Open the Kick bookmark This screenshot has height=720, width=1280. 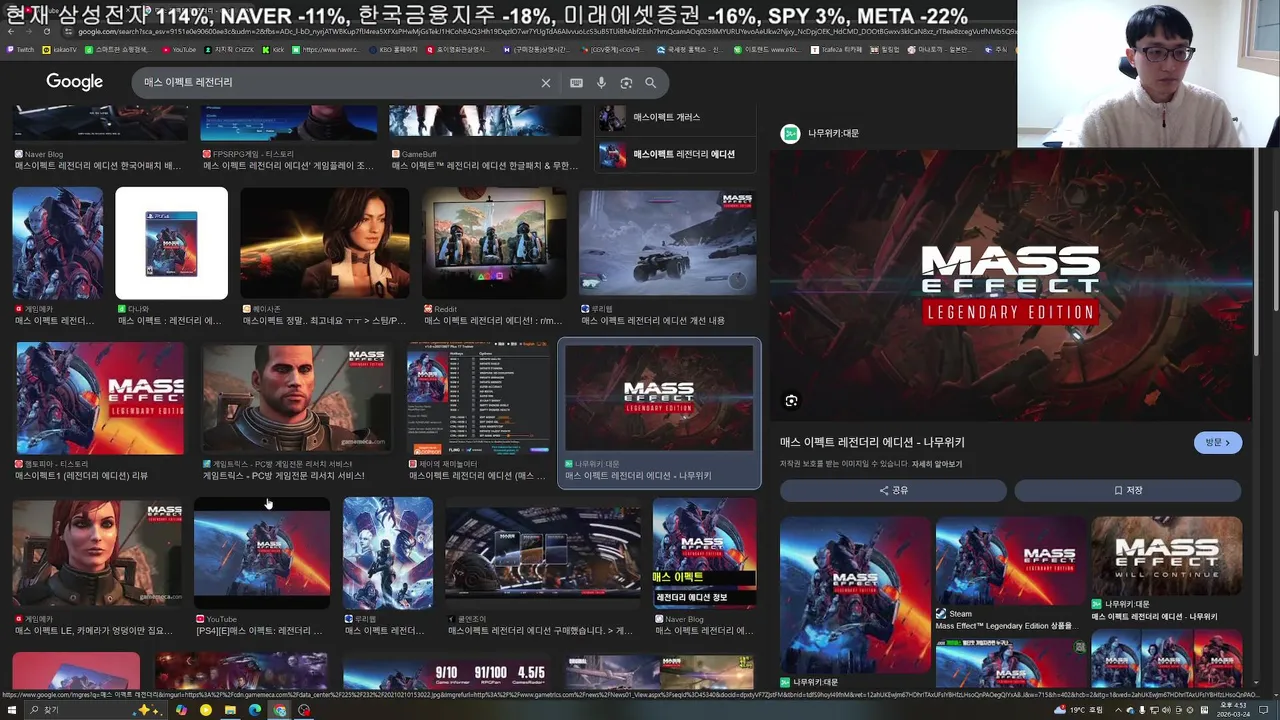pos(273,49)
